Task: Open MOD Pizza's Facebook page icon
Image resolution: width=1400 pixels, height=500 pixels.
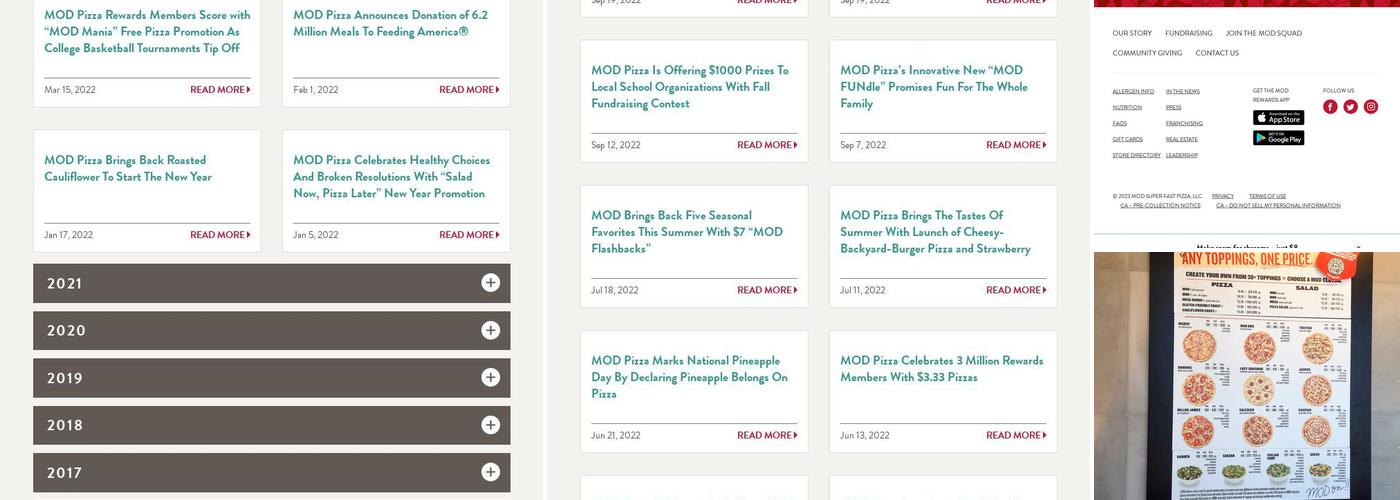Action: 1330,107
